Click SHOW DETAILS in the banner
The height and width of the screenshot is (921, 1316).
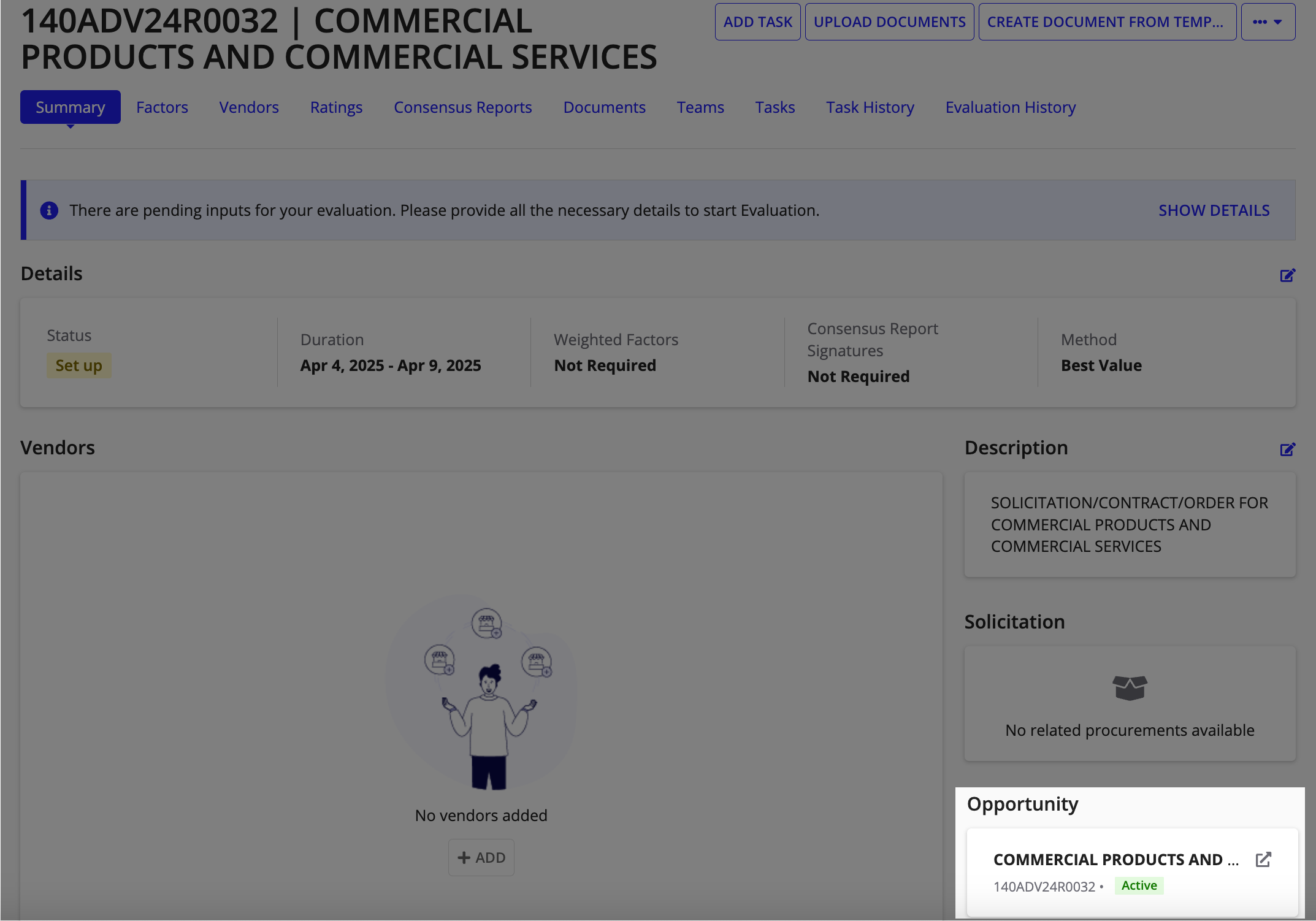pos(1214,210)
